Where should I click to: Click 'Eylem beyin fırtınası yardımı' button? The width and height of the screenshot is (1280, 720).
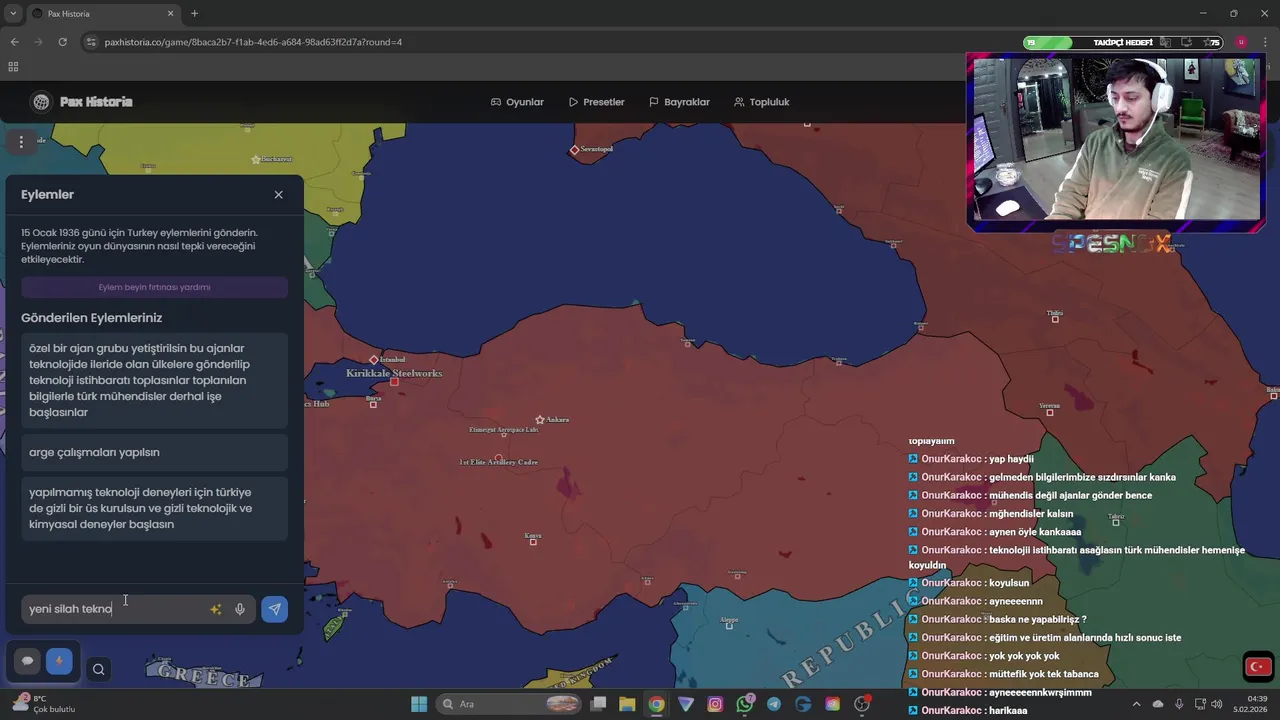click(x=154, y=287)
